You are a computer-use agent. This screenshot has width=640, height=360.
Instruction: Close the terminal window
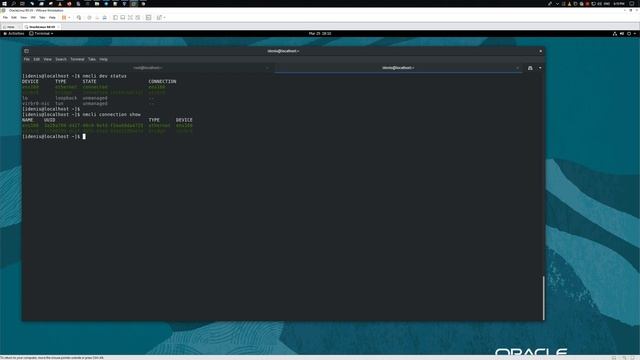(541, 51)
